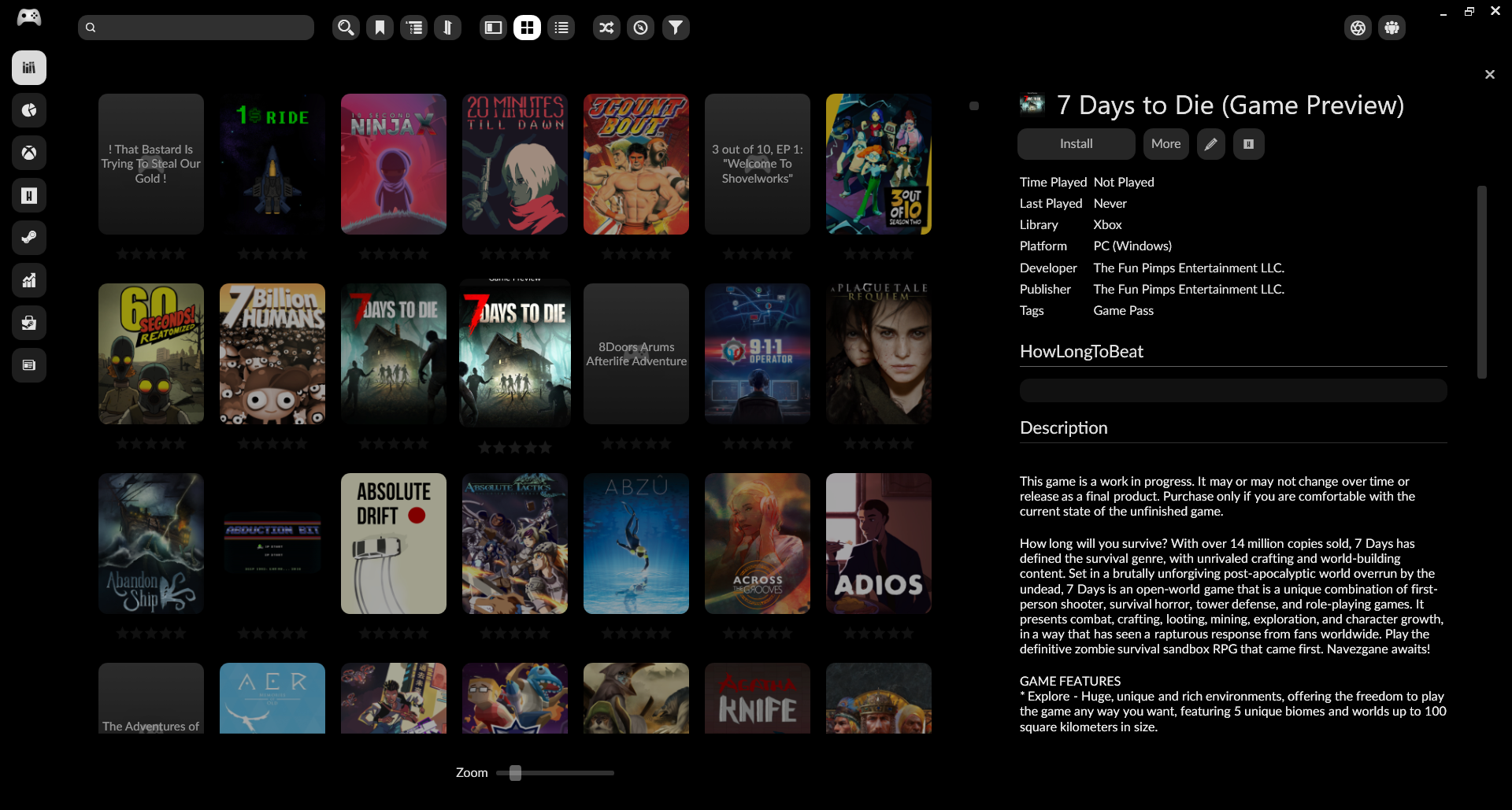
Task: Switch to List view layout
Action: [561, 28]
